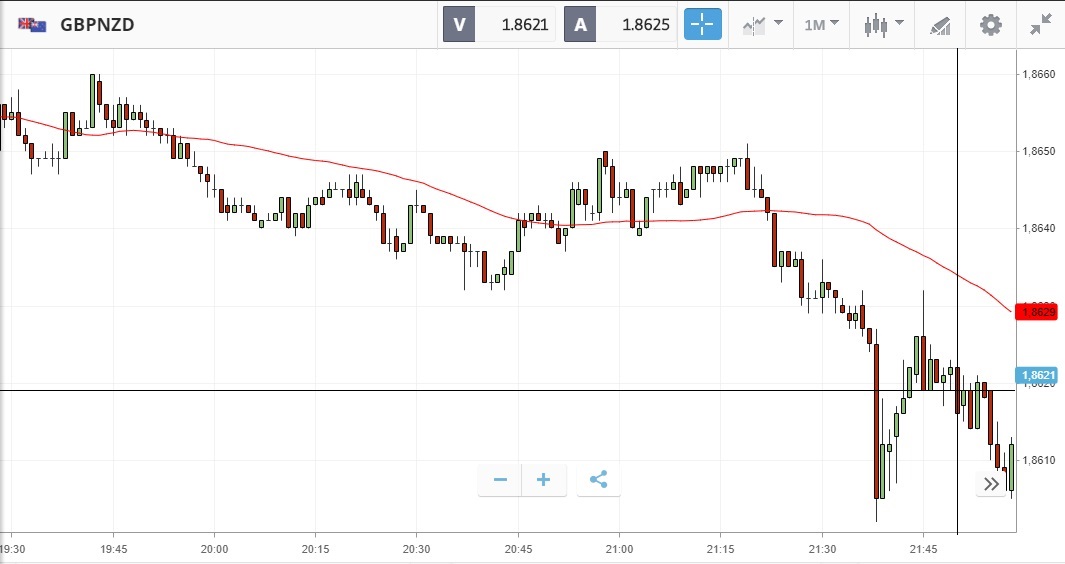Click the 21:00 time axis marker
Screen dimensions: 1065x564
tap(619, 549)
